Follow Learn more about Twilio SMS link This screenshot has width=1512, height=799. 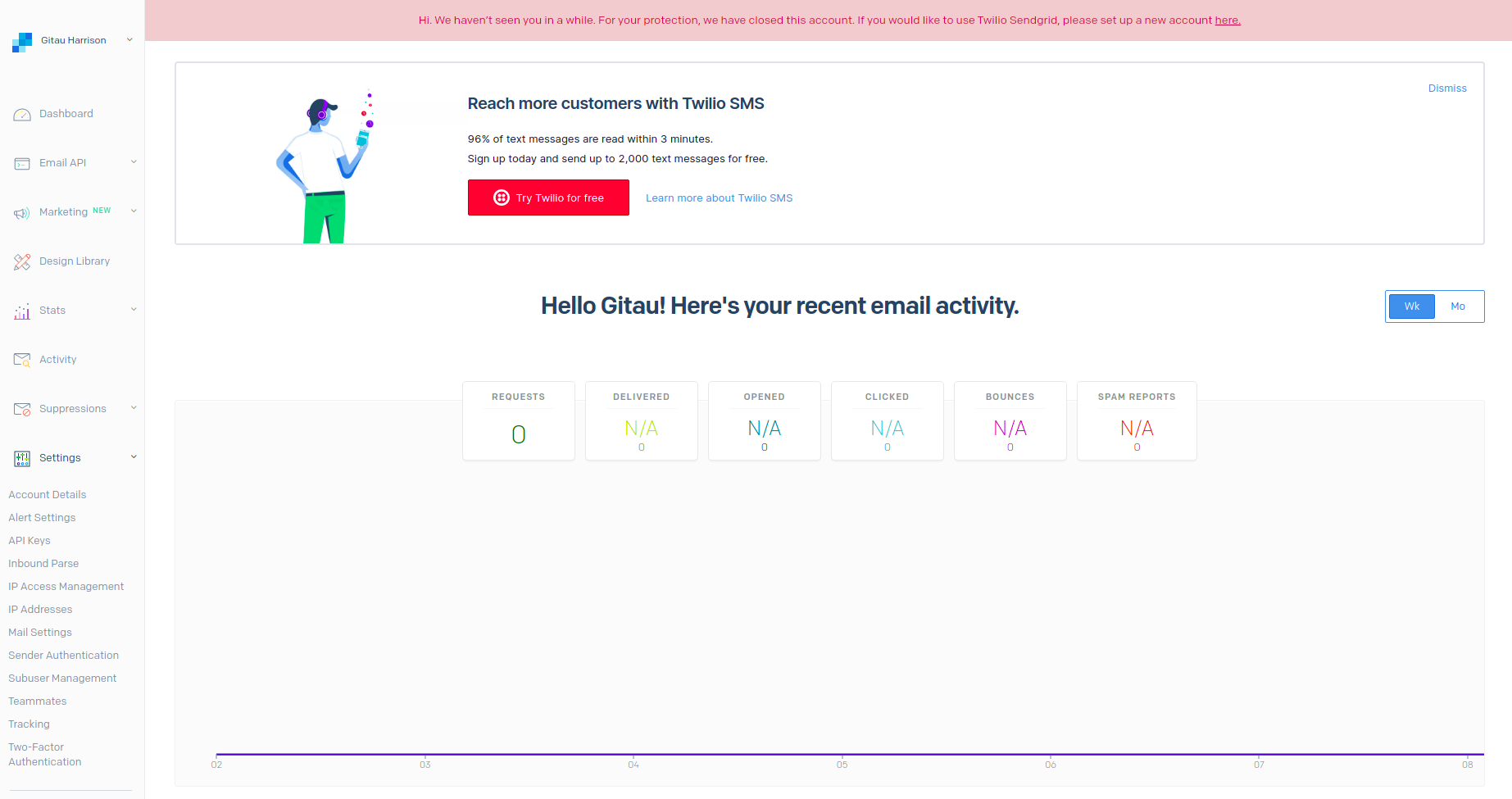coord(719,198)
